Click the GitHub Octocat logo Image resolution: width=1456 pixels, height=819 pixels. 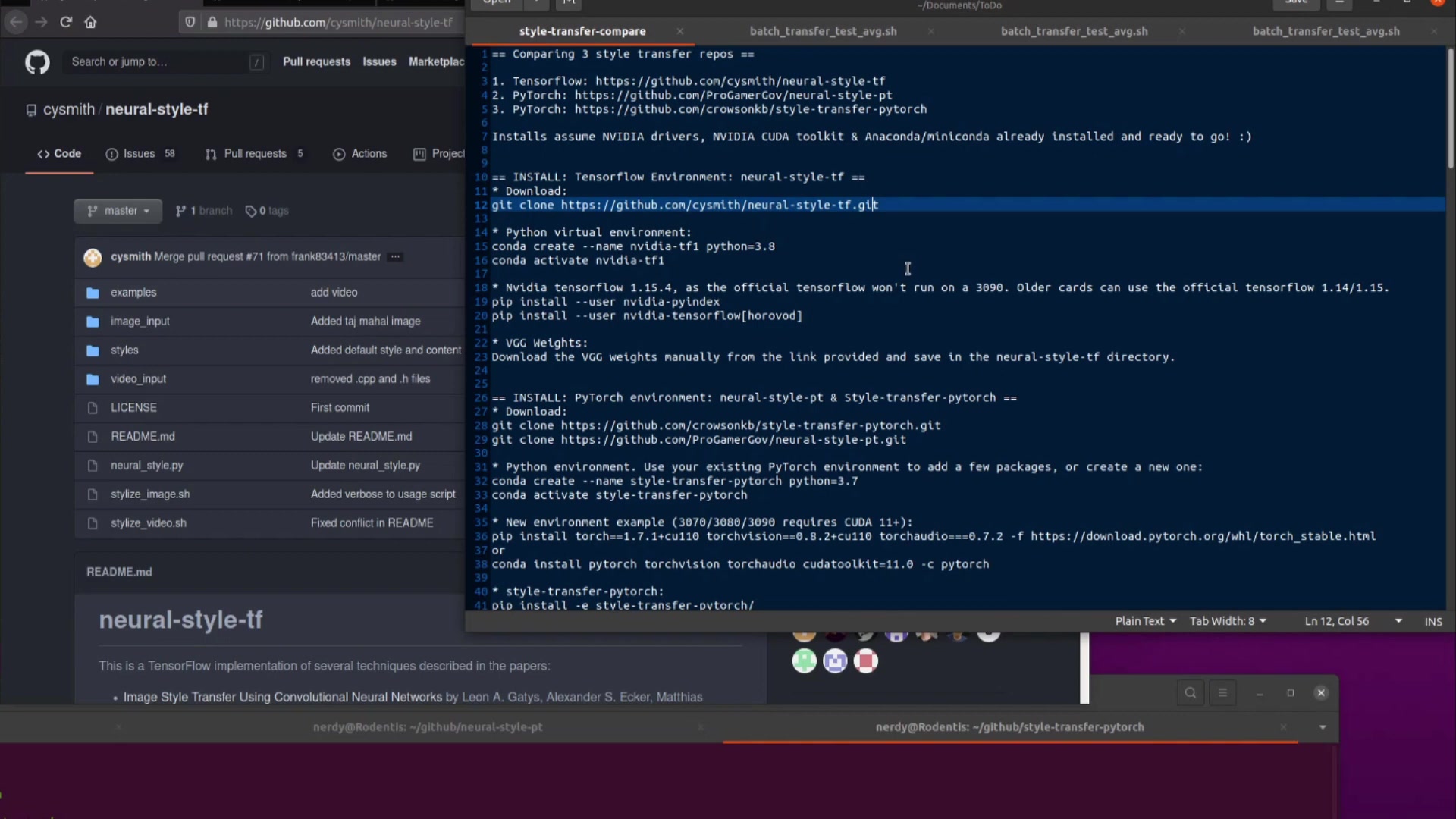[37, 61]
